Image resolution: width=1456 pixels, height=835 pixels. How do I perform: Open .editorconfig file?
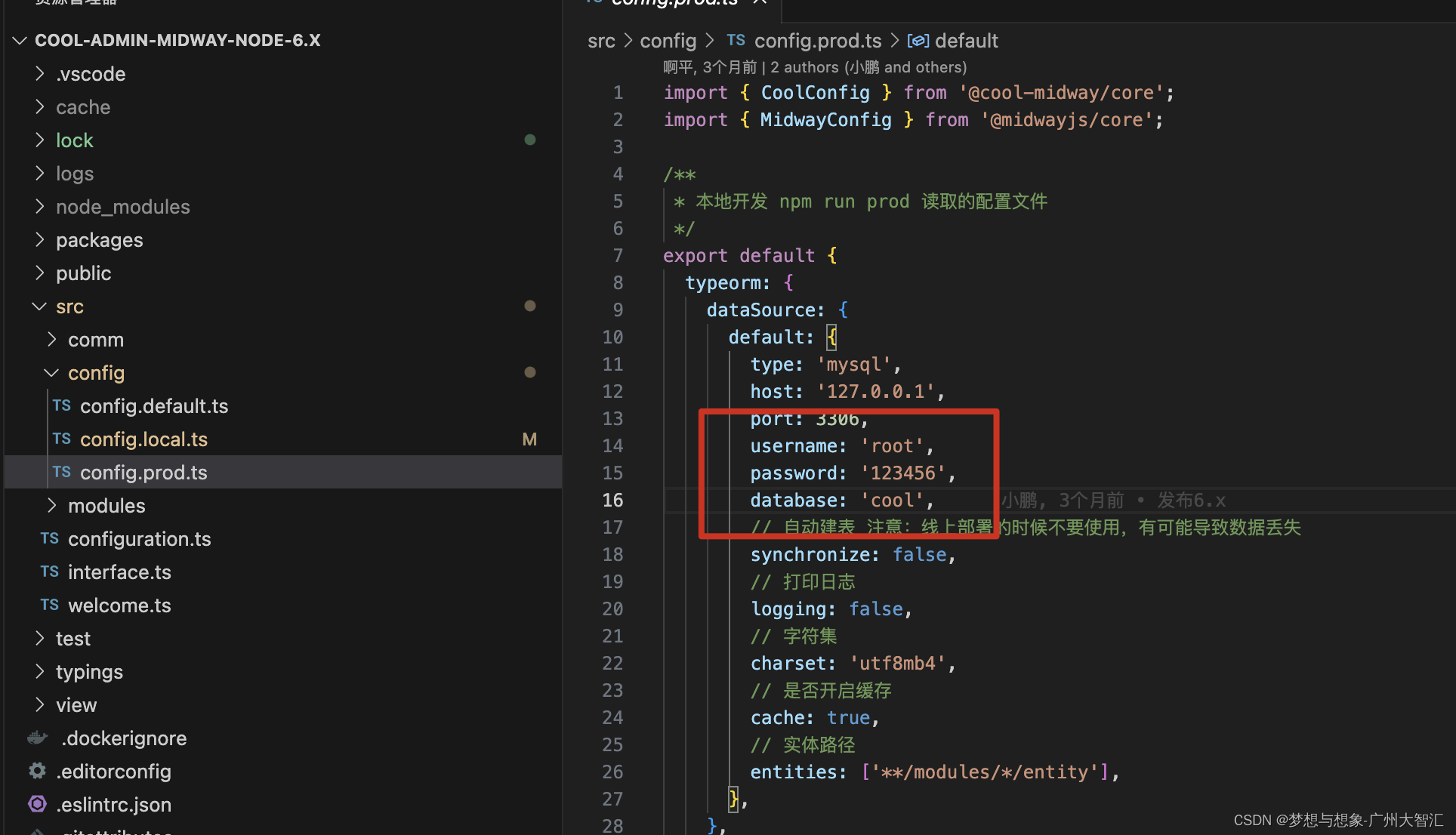coord(113,772)
